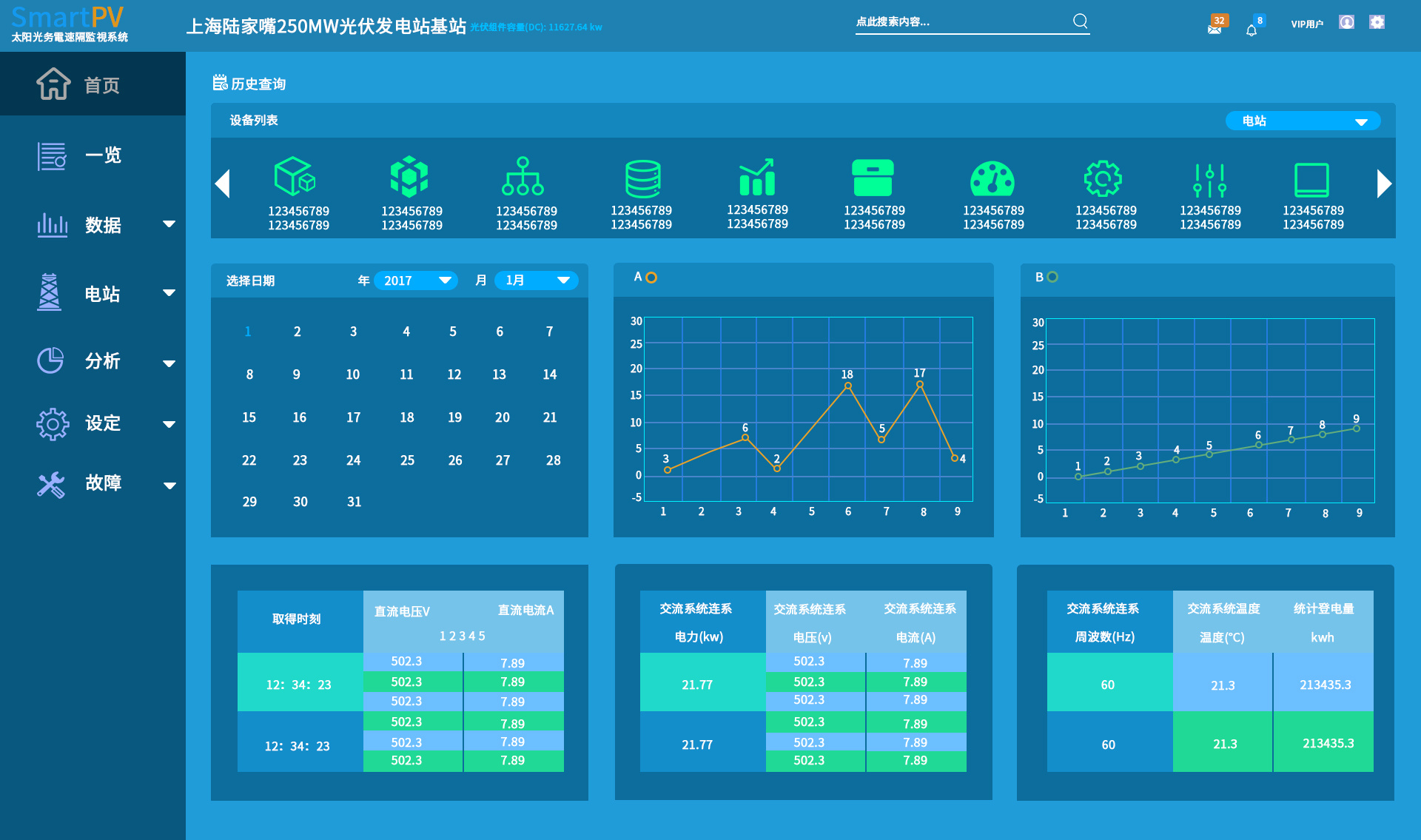
Task: Toggle series A orange legend marker
Action: coord(651,278)
